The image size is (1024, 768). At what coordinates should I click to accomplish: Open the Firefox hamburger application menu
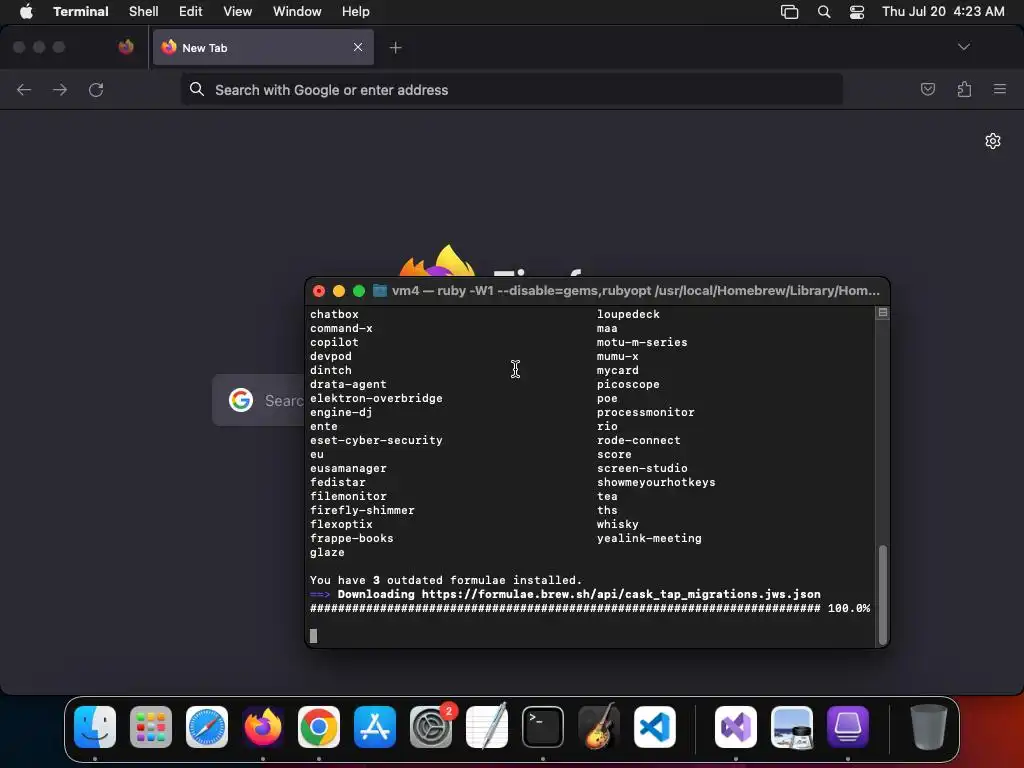pos(1000,89)
